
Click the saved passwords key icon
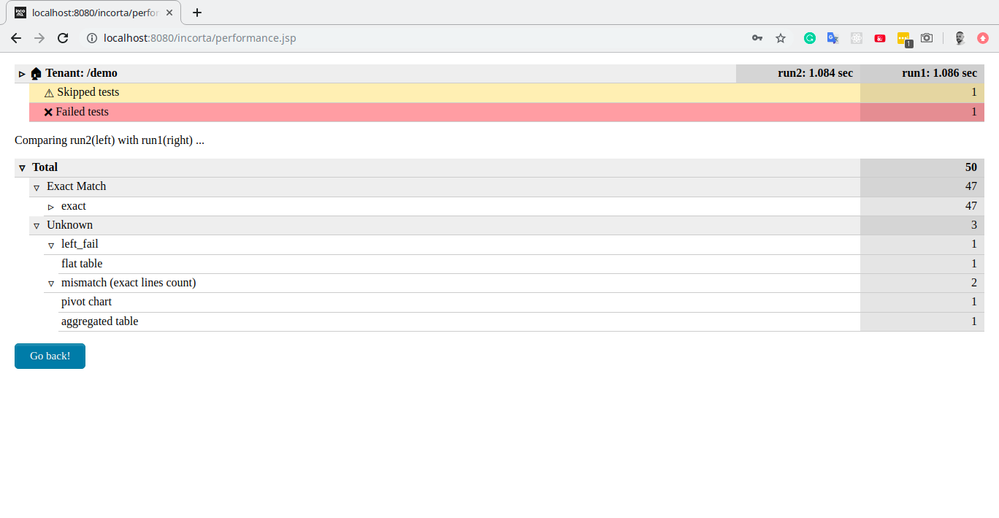757,38
